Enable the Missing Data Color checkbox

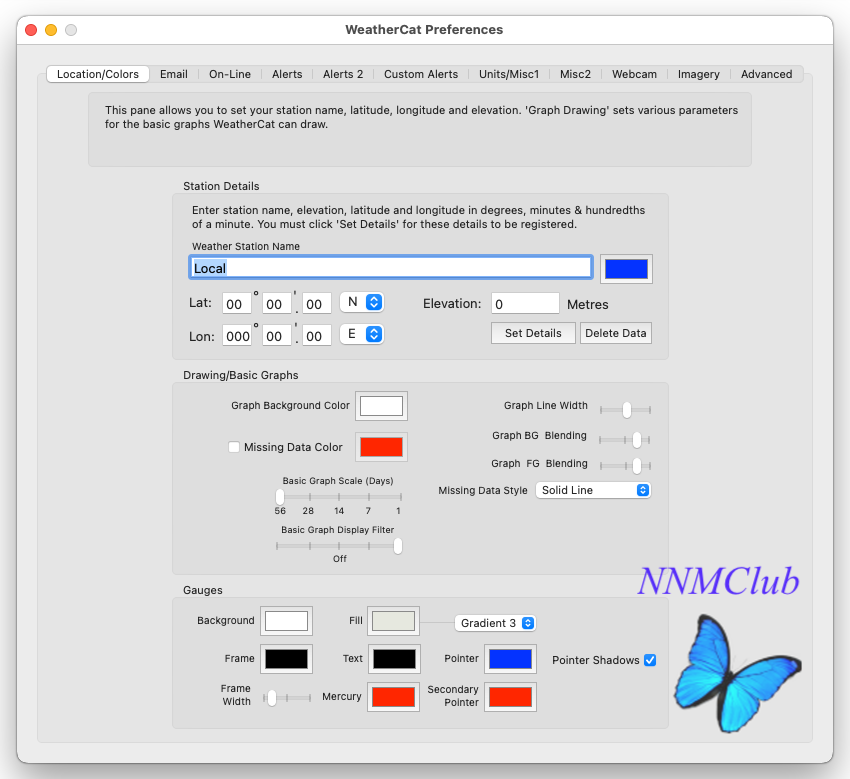click(x=234, y=447)
